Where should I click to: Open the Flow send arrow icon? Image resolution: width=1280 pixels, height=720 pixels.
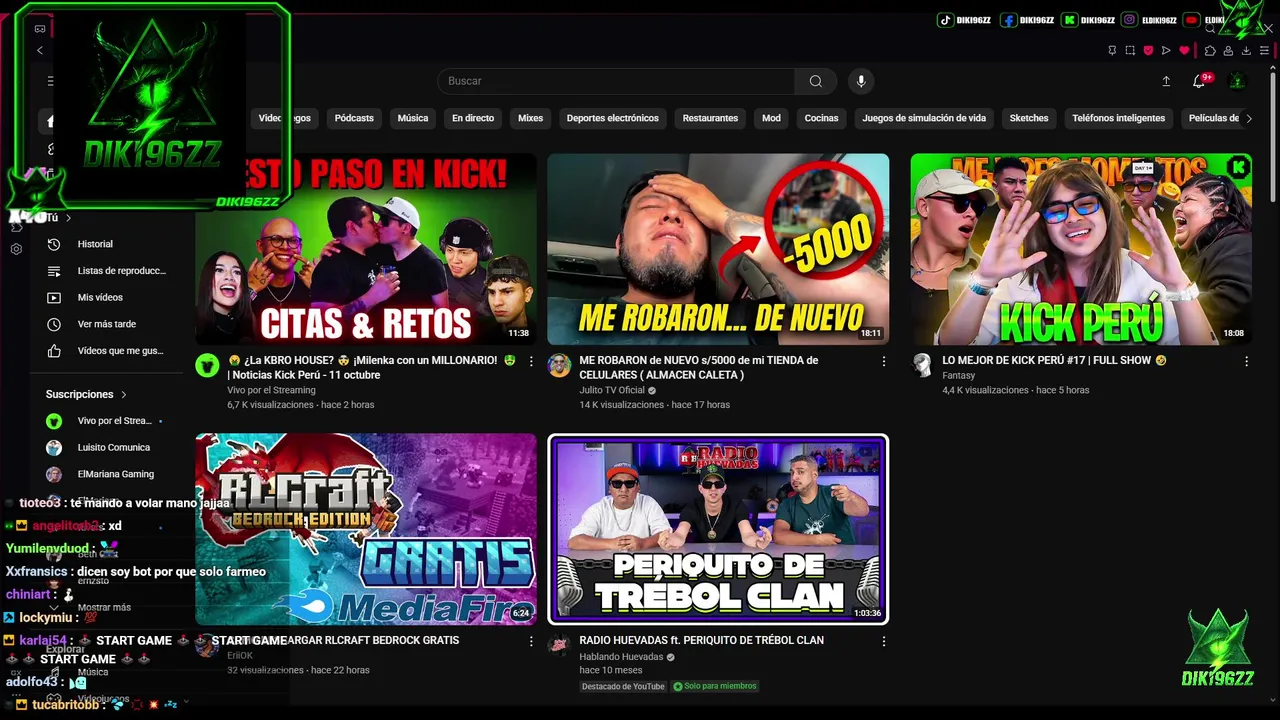[1166, 50]
